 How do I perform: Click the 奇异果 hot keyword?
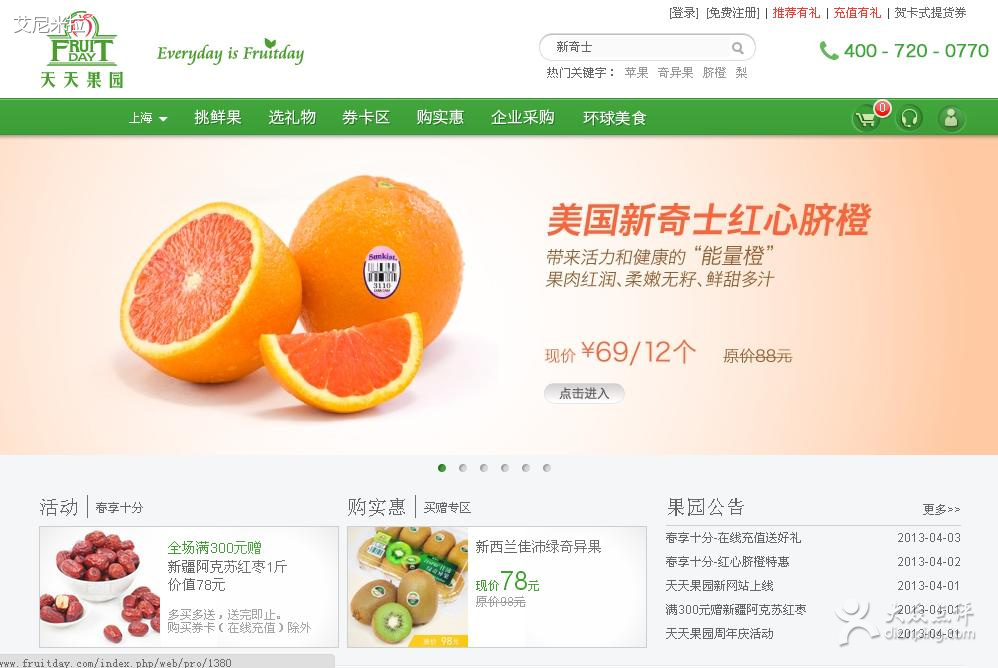coord(675,73)
